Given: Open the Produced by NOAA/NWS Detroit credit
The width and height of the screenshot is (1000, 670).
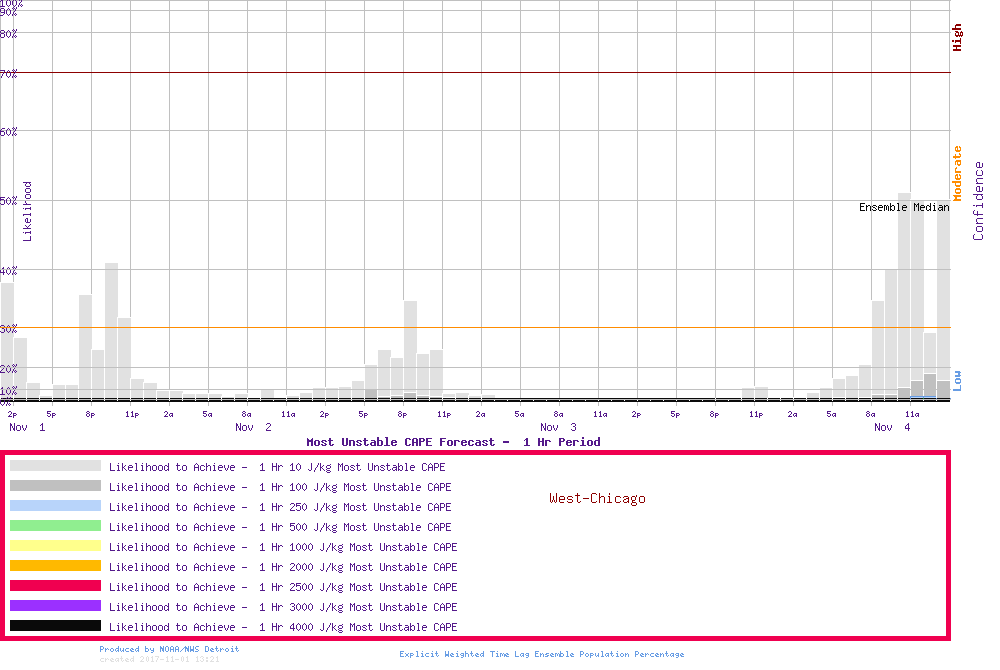Looking at the screenshot, I should coord(169,649).
